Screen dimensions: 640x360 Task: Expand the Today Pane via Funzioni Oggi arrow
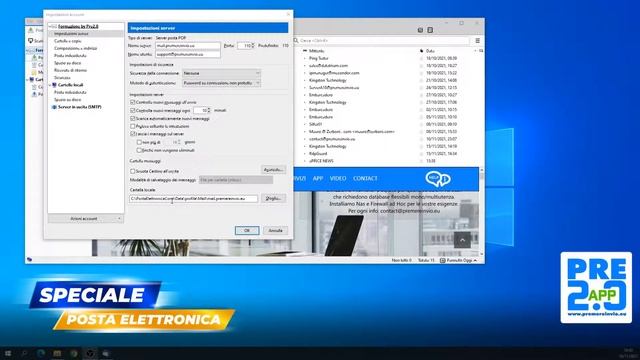click(475, 260)
